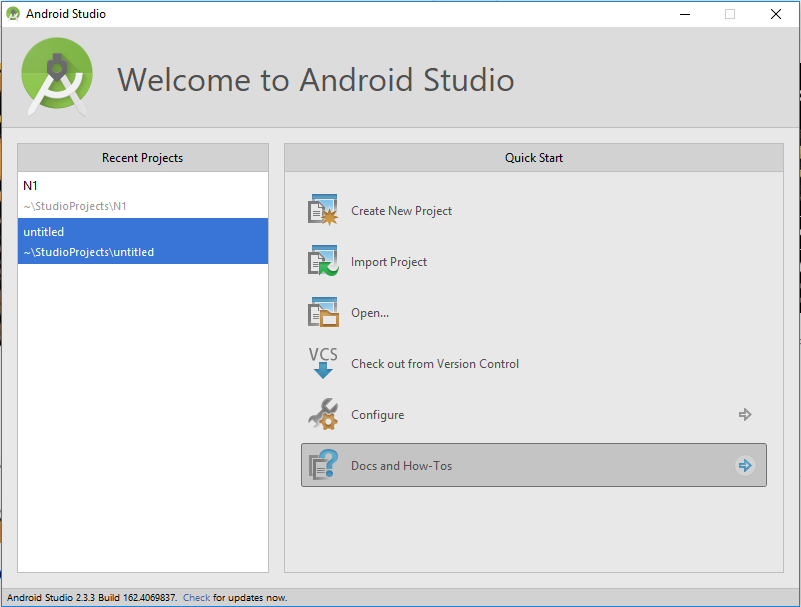
Task: Select the Docs and How-Tos label
Action: (x=402, y=465)
